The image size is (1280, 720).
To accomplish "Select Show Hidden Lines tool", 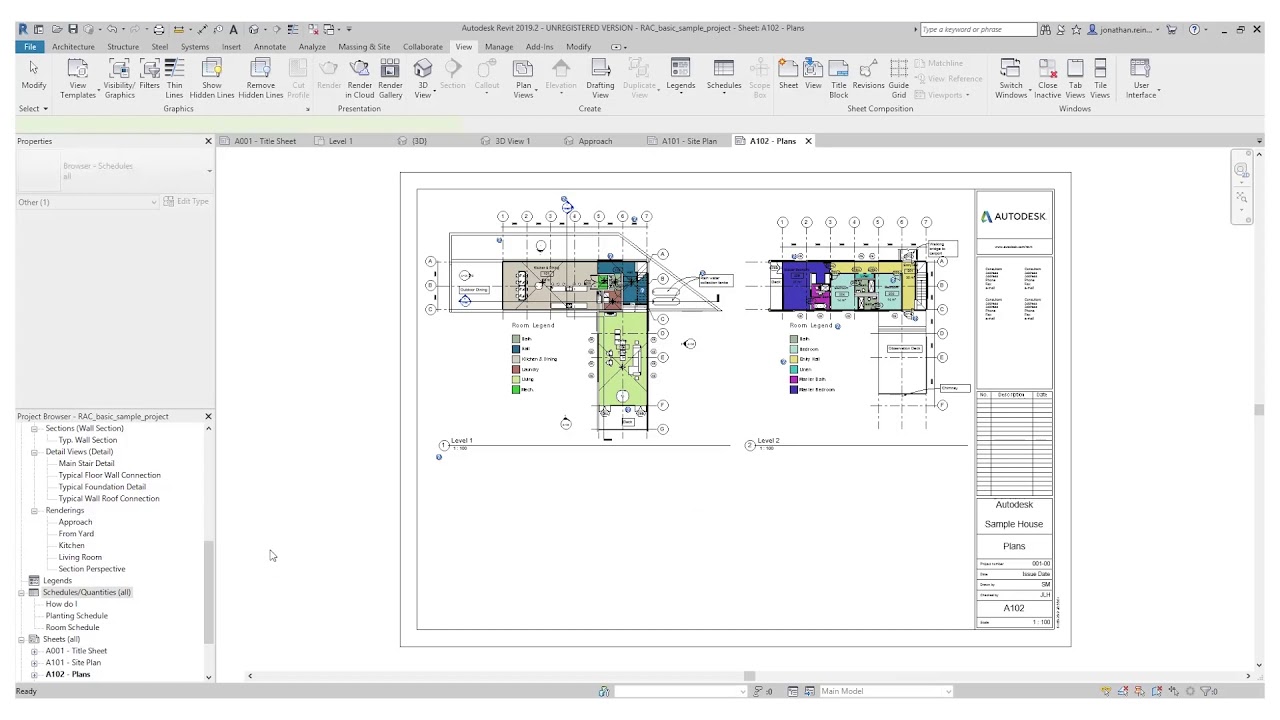I will click(x=212, y=78).
